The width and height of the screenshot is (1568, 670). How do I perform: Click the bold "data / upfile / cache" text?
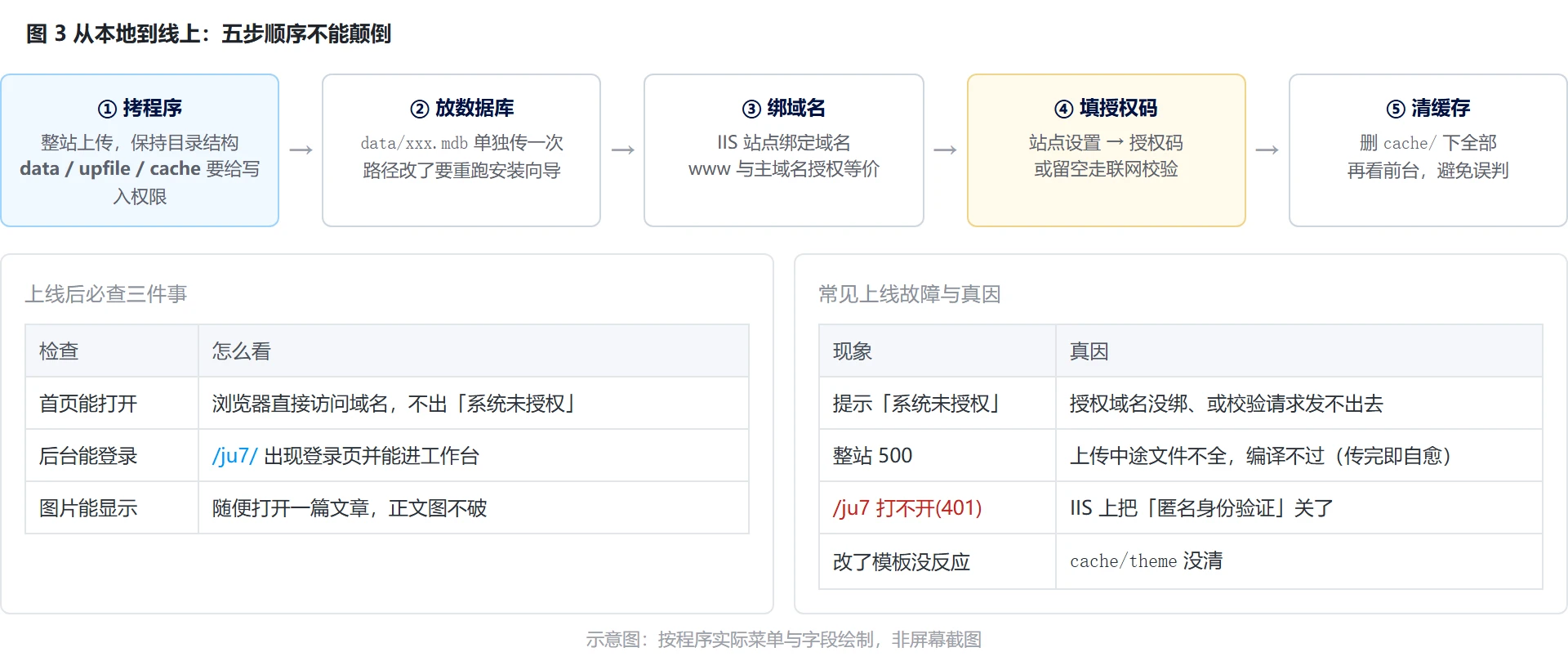point(110,168)
